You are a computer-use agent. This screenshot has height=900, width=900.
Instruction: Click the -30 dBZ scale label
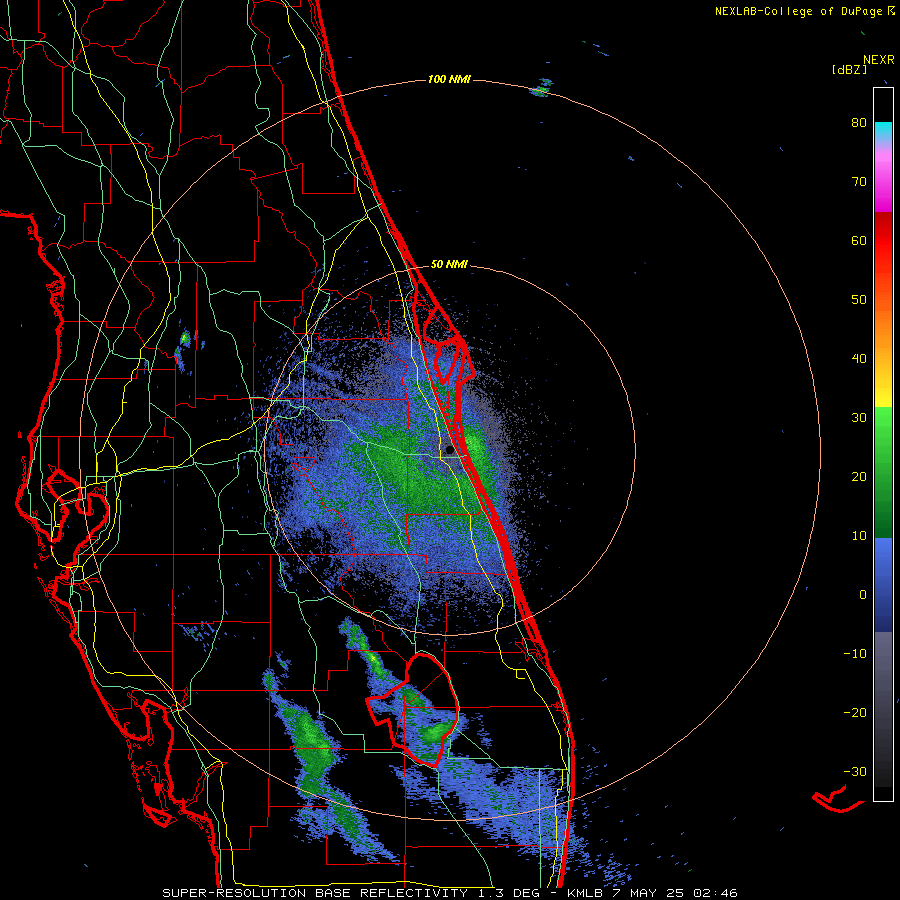(855, 771)
